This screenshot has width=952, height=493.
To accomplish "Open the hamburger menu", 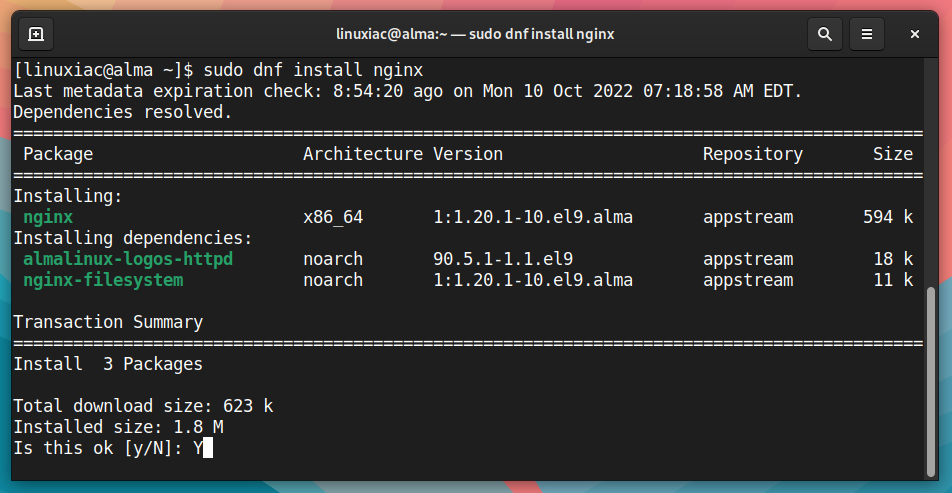I will click(867, 34).
